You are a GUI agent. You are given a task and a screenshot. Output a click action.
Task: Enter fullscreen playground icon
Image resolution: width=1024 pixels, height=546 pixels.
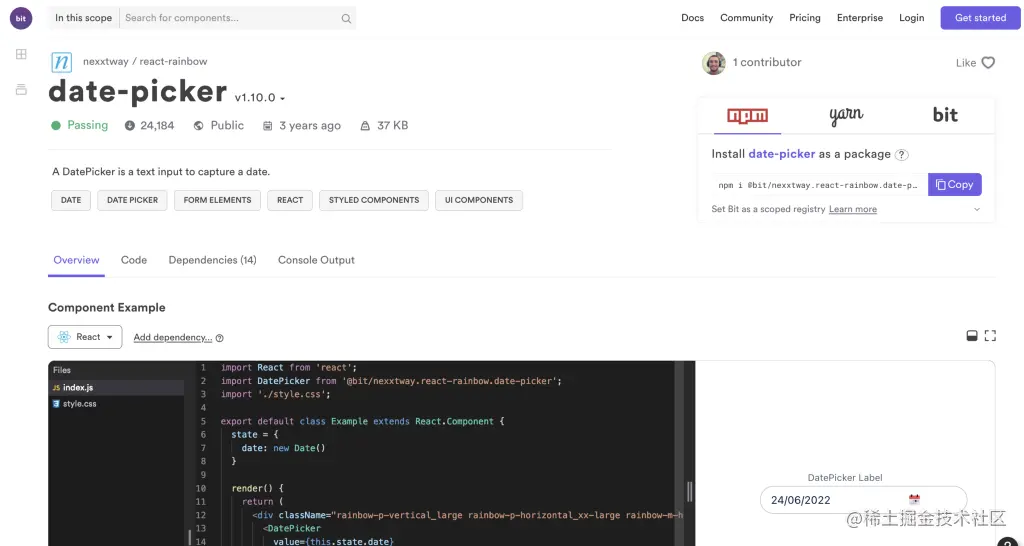pyautogui.click(x=990, y=336)
